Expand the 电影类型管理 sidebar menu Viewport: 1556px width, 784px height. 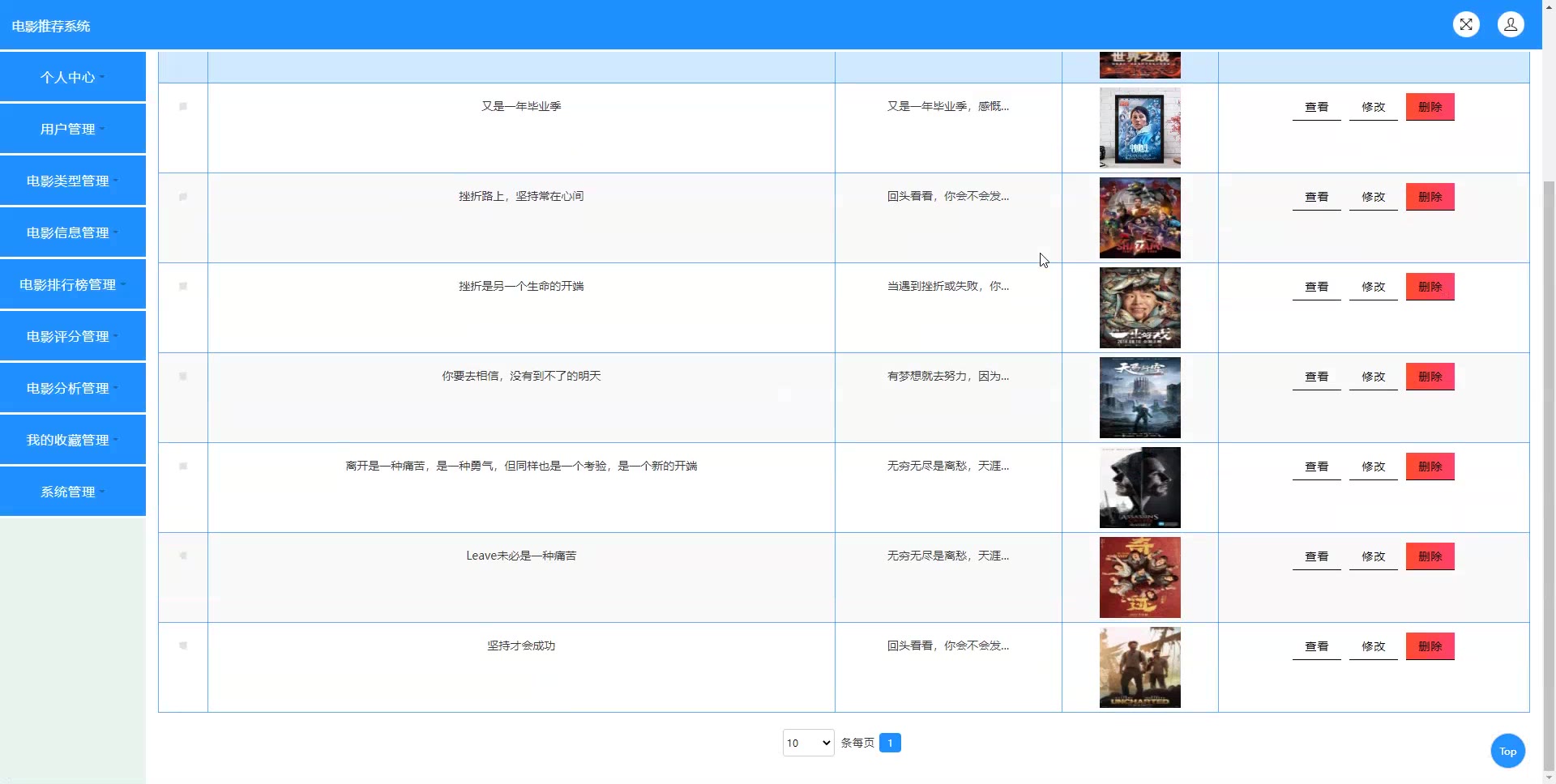[x=73, y=181]
